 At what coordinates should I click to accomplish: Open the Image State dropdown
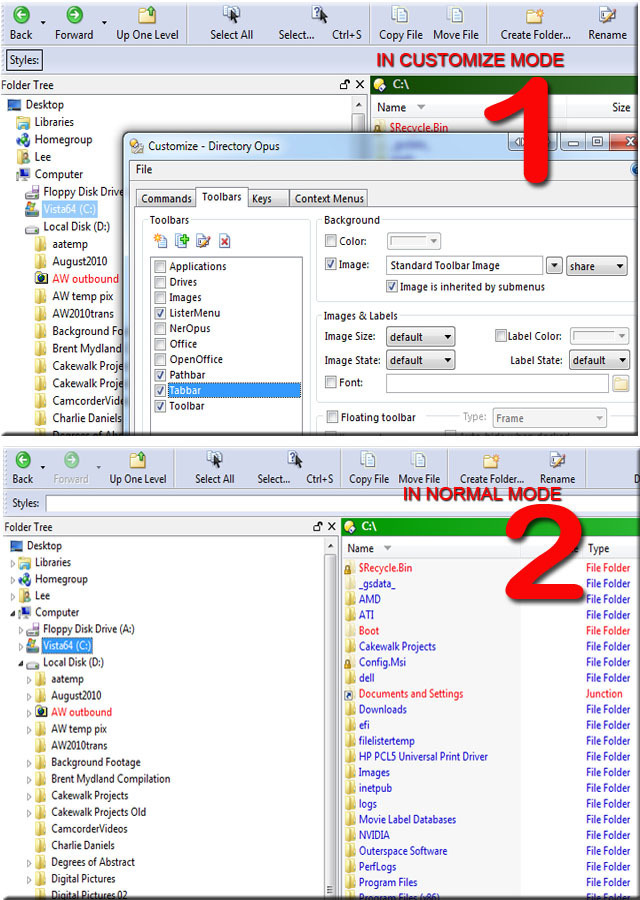[x=420, y=360]
